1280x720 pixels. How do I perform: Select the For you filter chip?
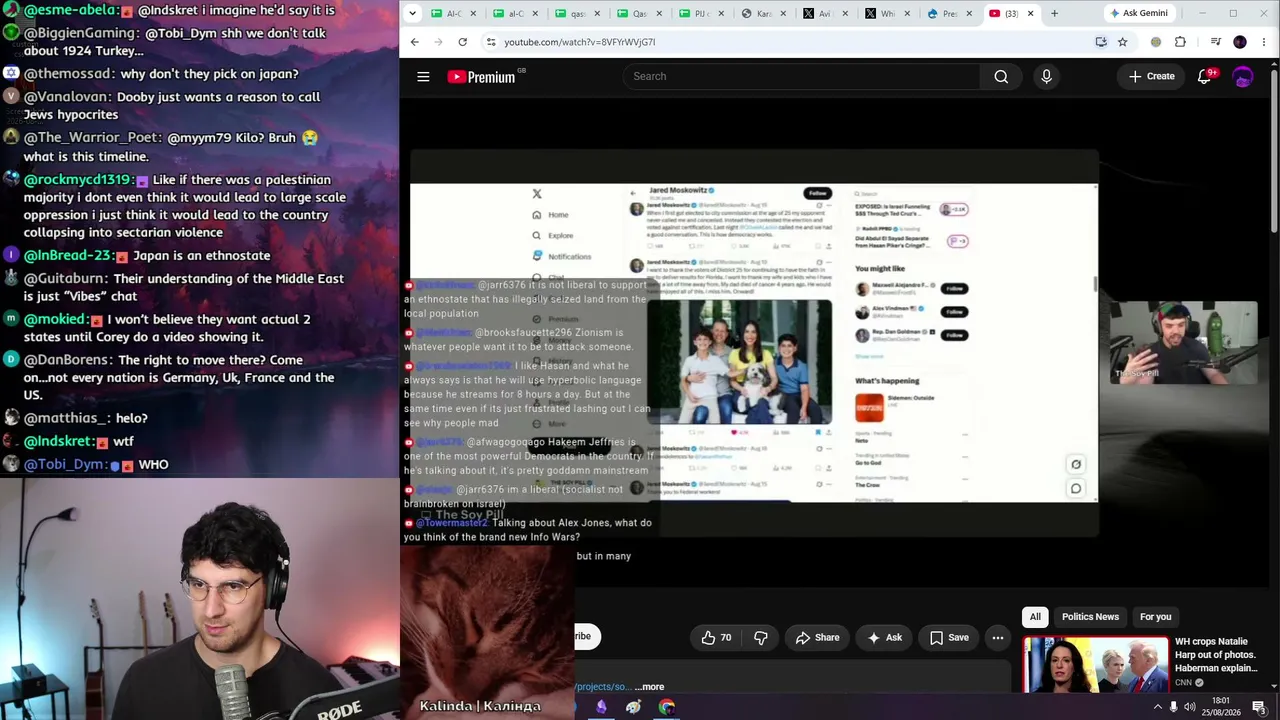click(1155, 617)
